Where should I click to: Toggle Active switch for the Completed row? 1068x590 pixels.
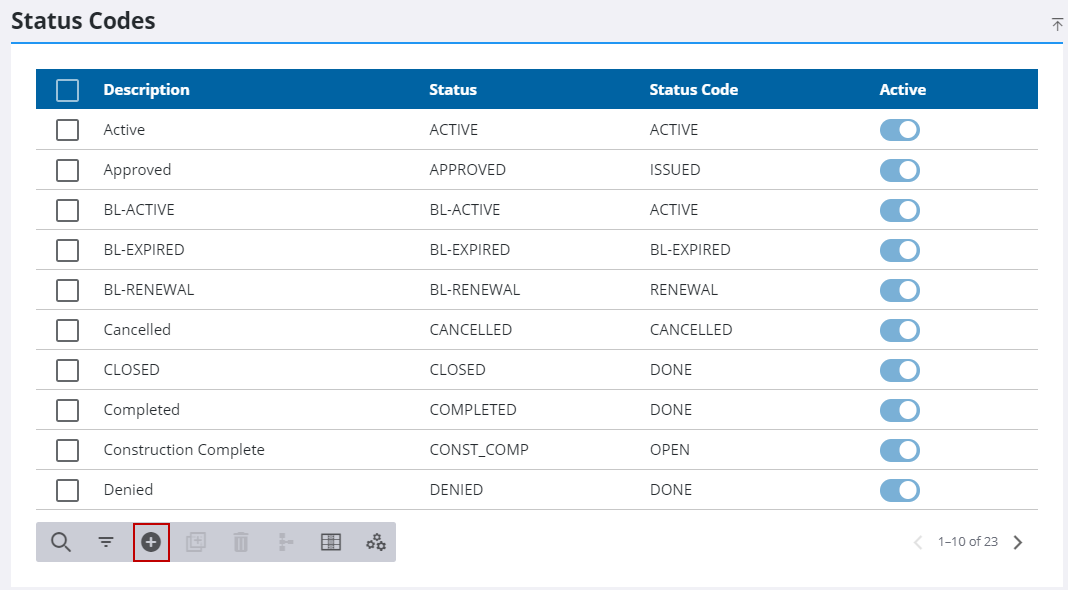point(899,410)
